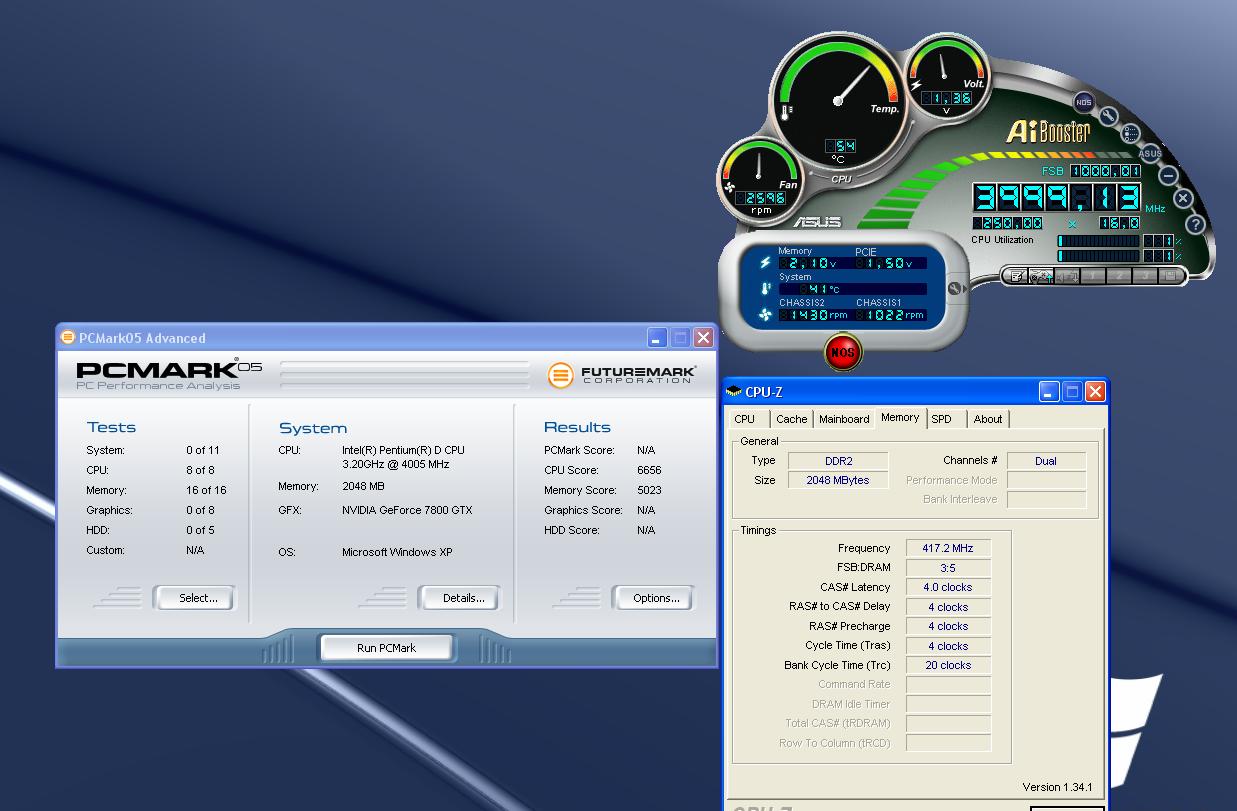Screen dimensions: 1237x811
Task: Click the CPU-Z title bar icon
Action: point(733,392)
